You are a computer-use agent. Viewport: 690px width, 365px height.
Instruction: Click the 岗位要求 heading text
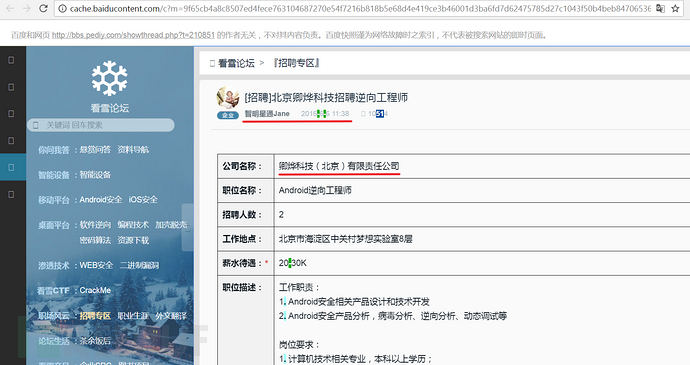299,345
